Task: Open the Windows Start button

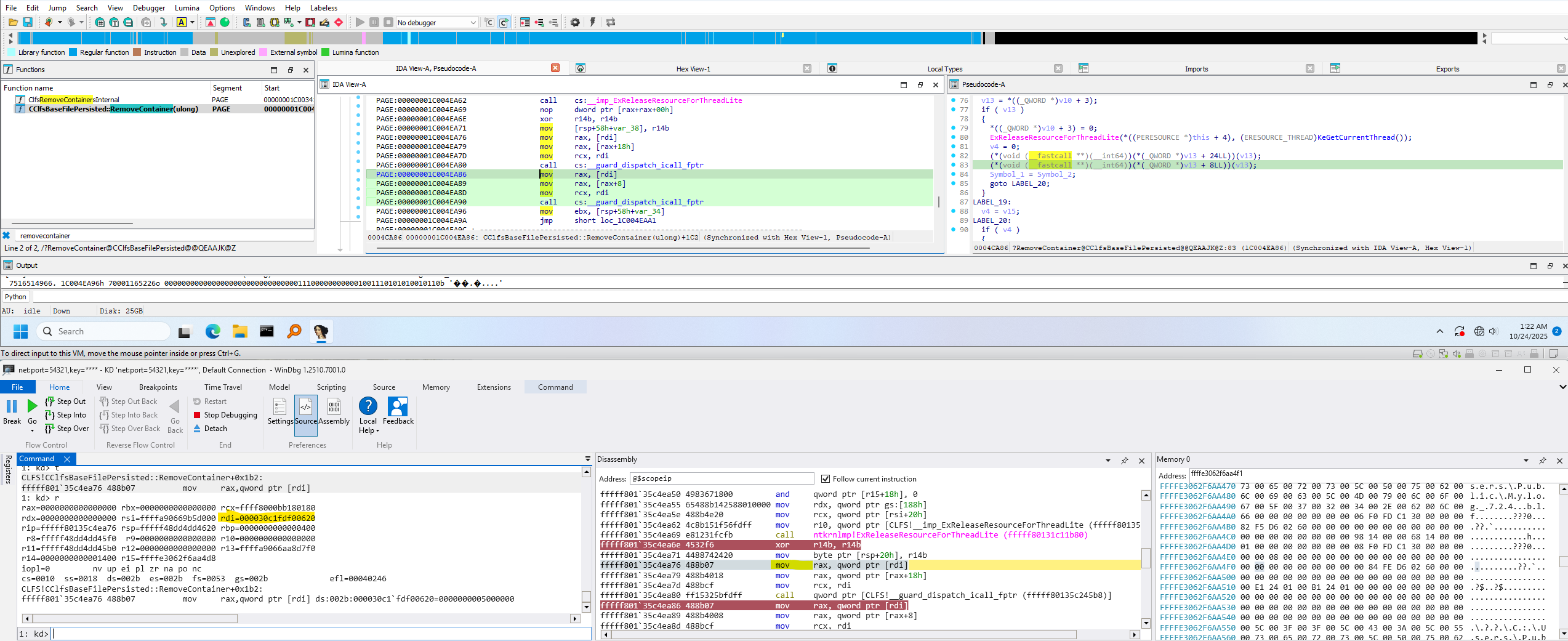Action: 21,331
